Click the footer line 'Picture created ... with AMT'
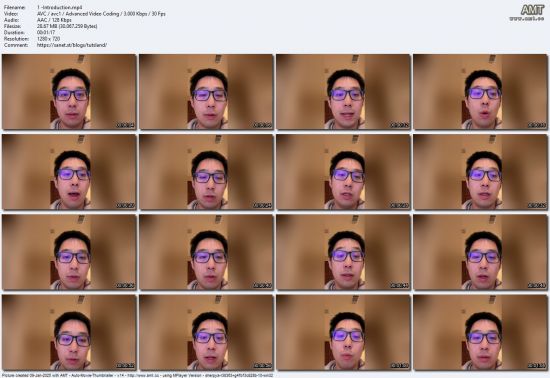Viewport: 550px width, 378px height. point(137,375)
